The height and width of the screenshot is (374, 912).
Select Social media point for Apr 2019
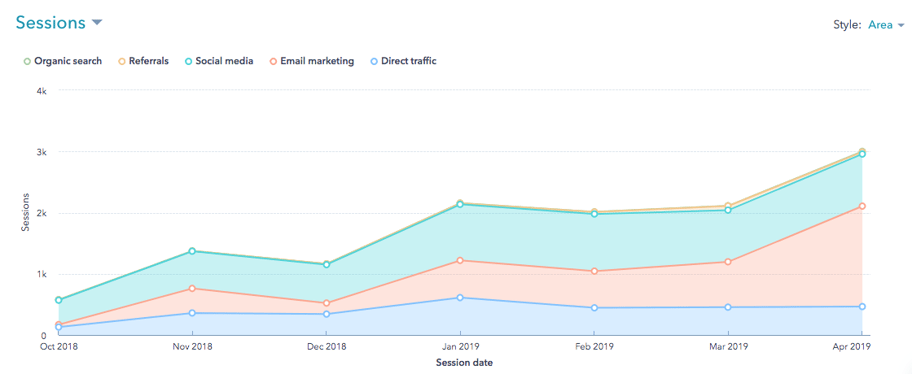[x=862, y=154]
